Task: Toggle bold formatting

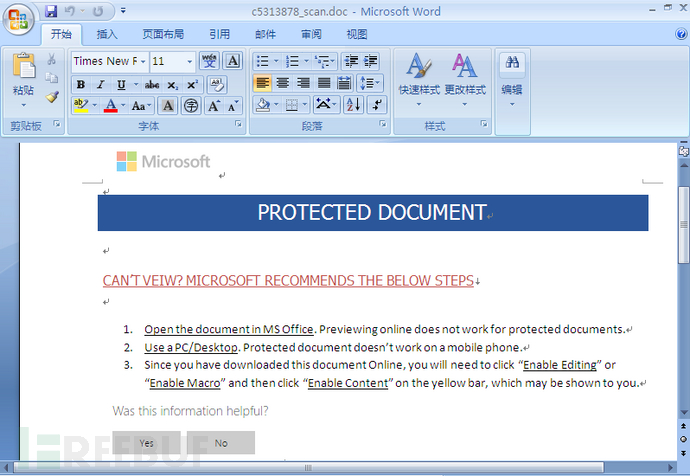Action: [81, 84]
